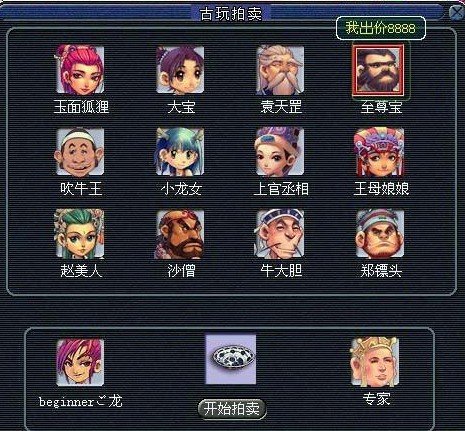Choose the 袁天罡 bidder portrait
The height and width of the screenshot is (431, 465).
pyautogui.click(x=280, y=70)
